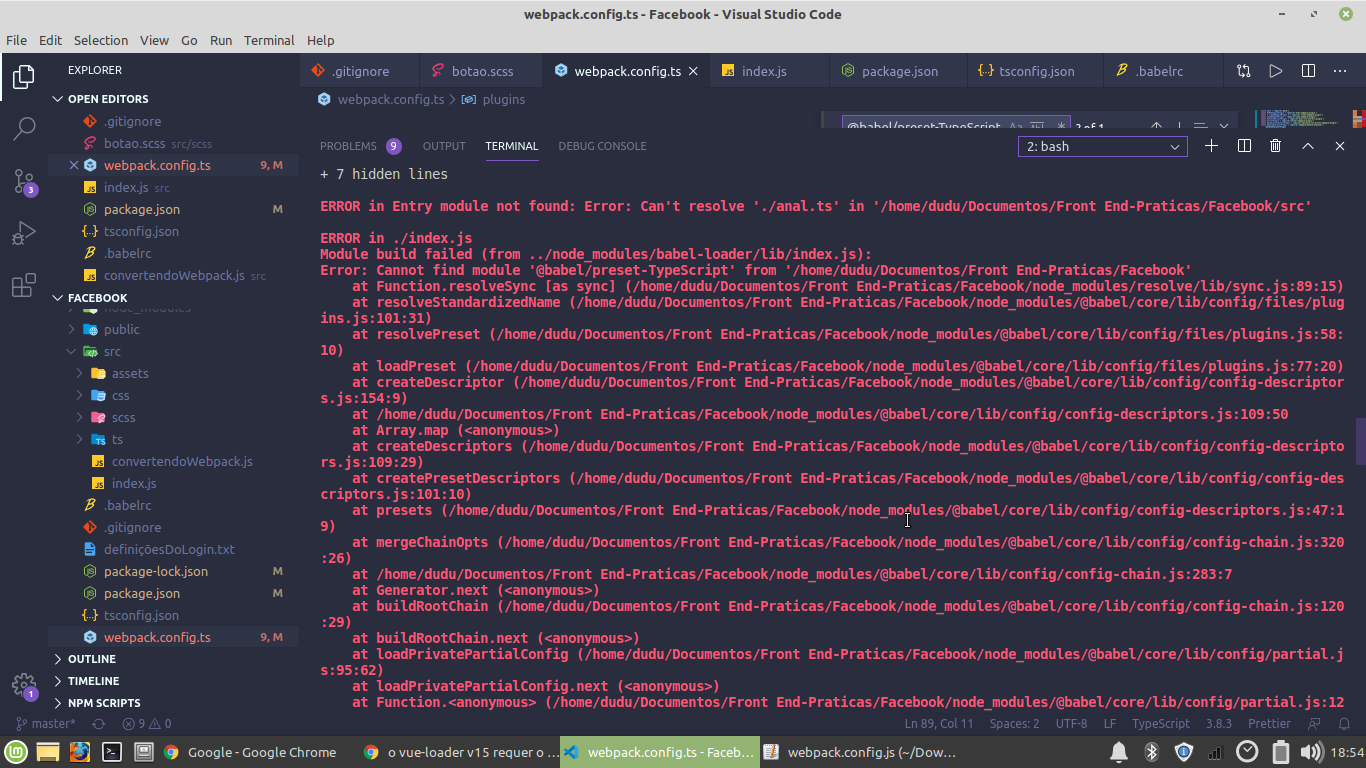
Task: Expand the NPM SCRIPTS section
Action: (173, 703)
